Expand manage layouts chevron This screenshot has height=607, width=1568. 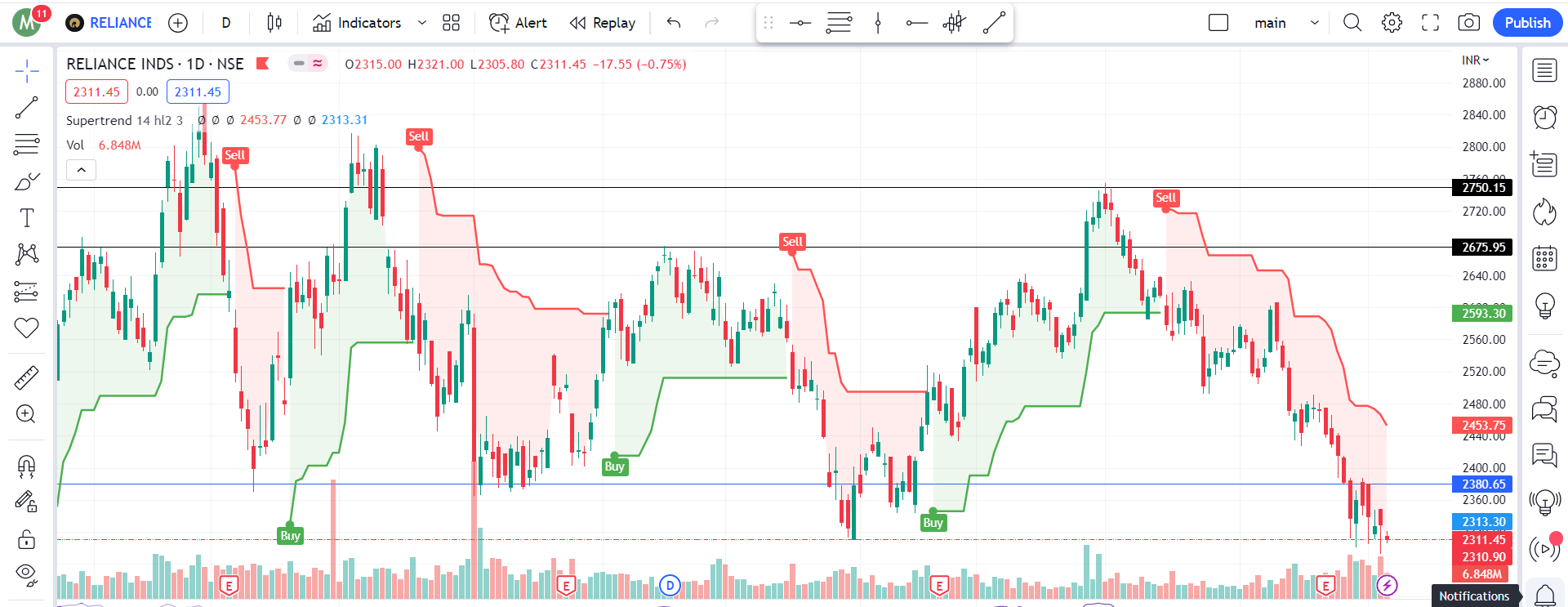[1315, 23]
